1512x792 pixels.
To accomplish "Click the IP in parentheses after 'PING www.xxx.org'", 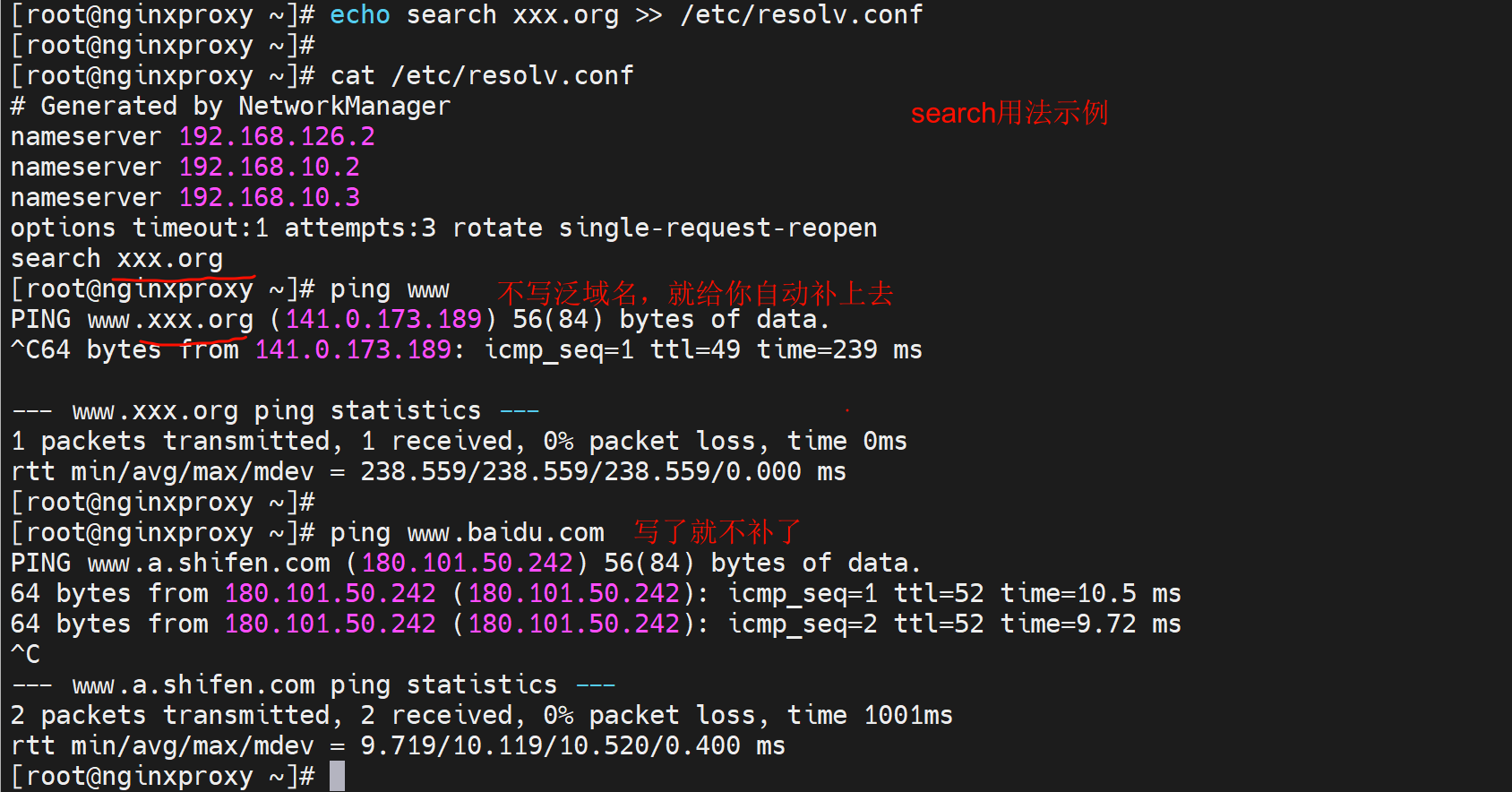I will point(383,320).
